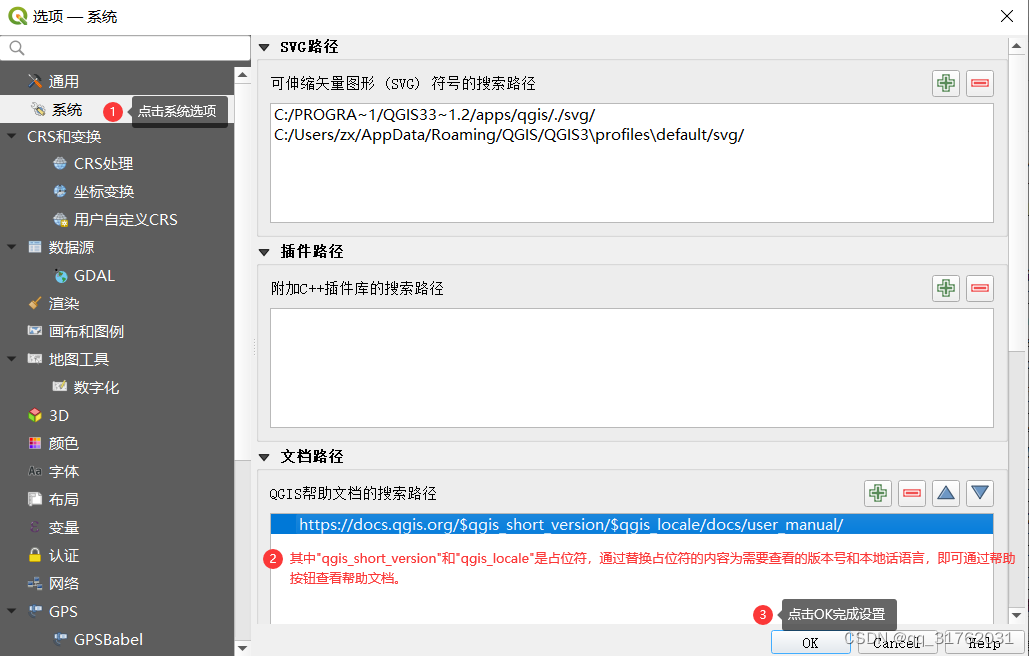Click in the options search field
Screen dimensions: 1029x656
click(125, 48)
